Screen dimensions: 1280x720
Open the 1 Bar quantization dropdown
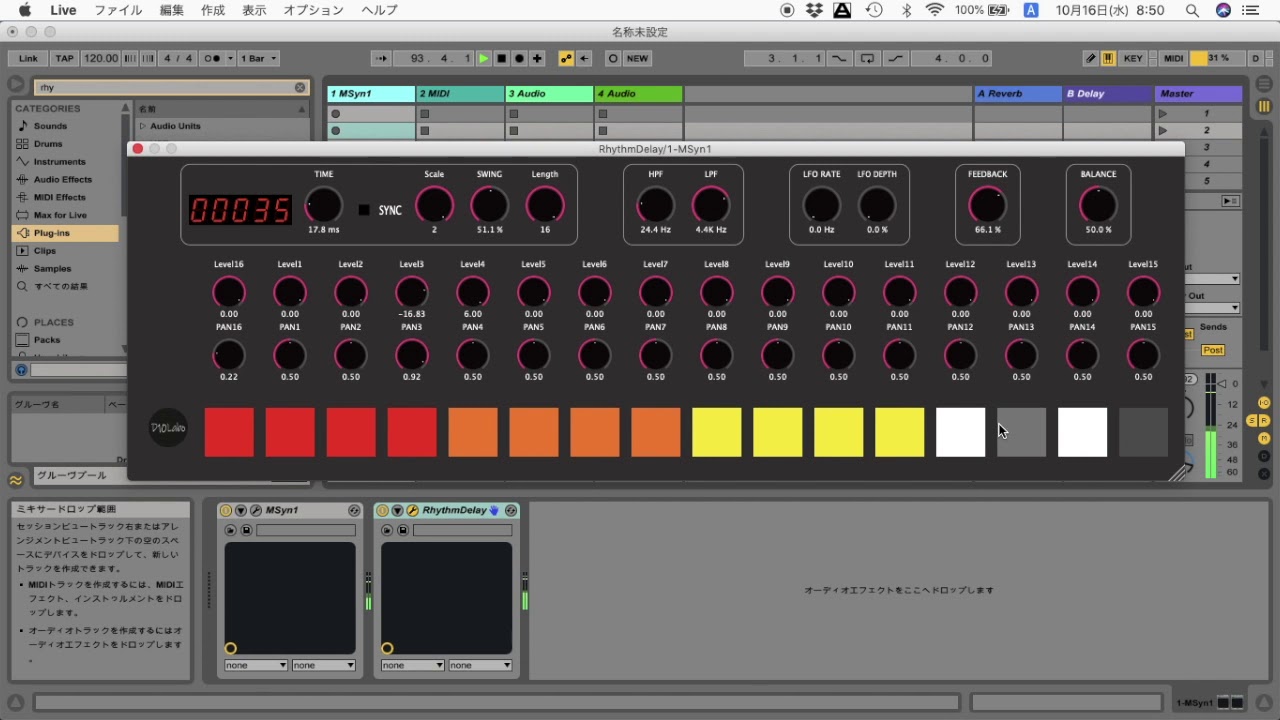coord(259,58)
